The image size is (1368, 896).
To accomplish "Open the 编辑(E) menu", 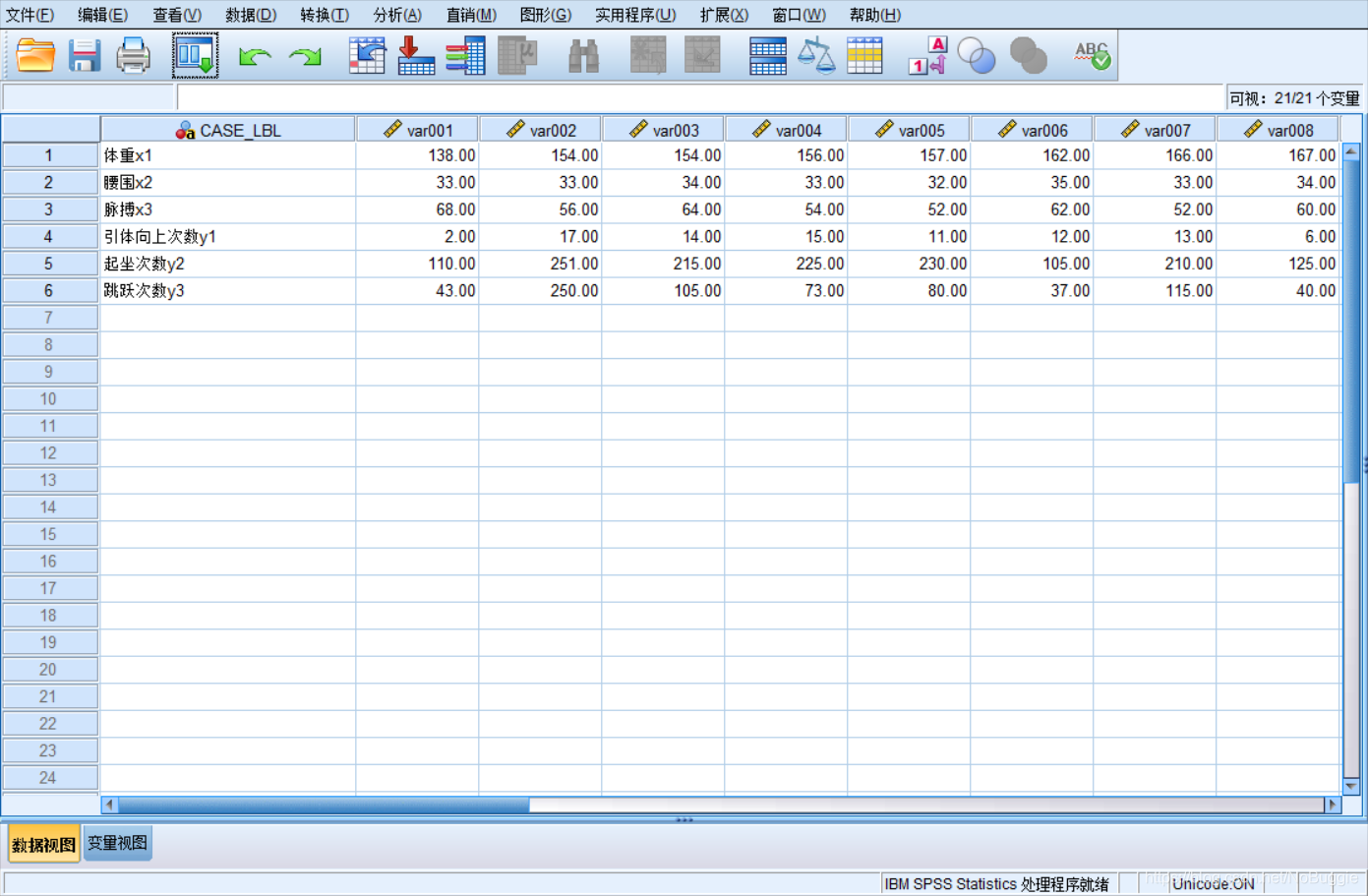I will (102, 15).
